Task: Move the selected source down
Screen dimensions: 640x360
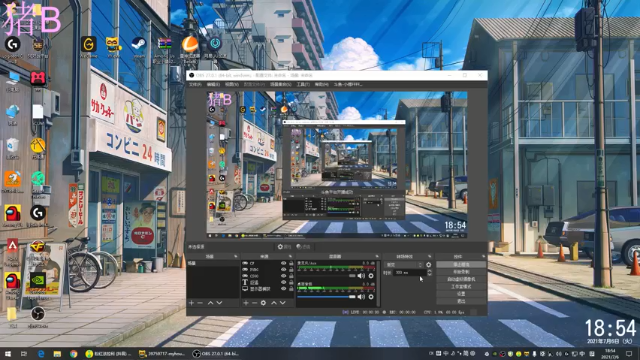Action: click(282, 303)
